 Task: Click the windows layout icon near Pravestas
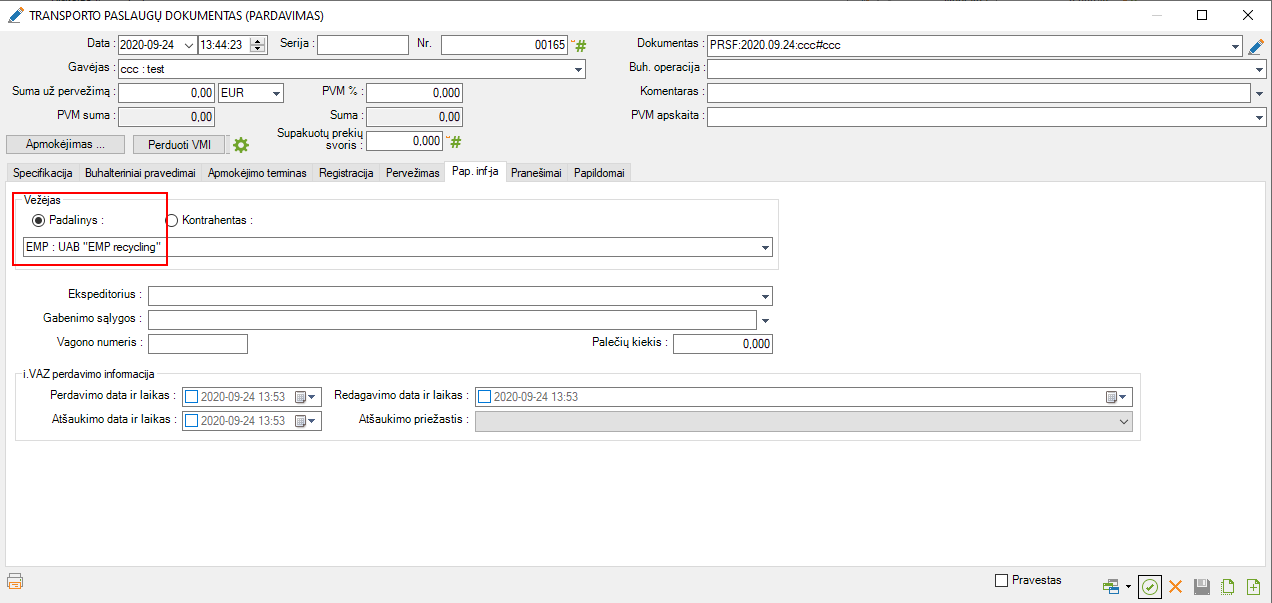[1110, 587]
